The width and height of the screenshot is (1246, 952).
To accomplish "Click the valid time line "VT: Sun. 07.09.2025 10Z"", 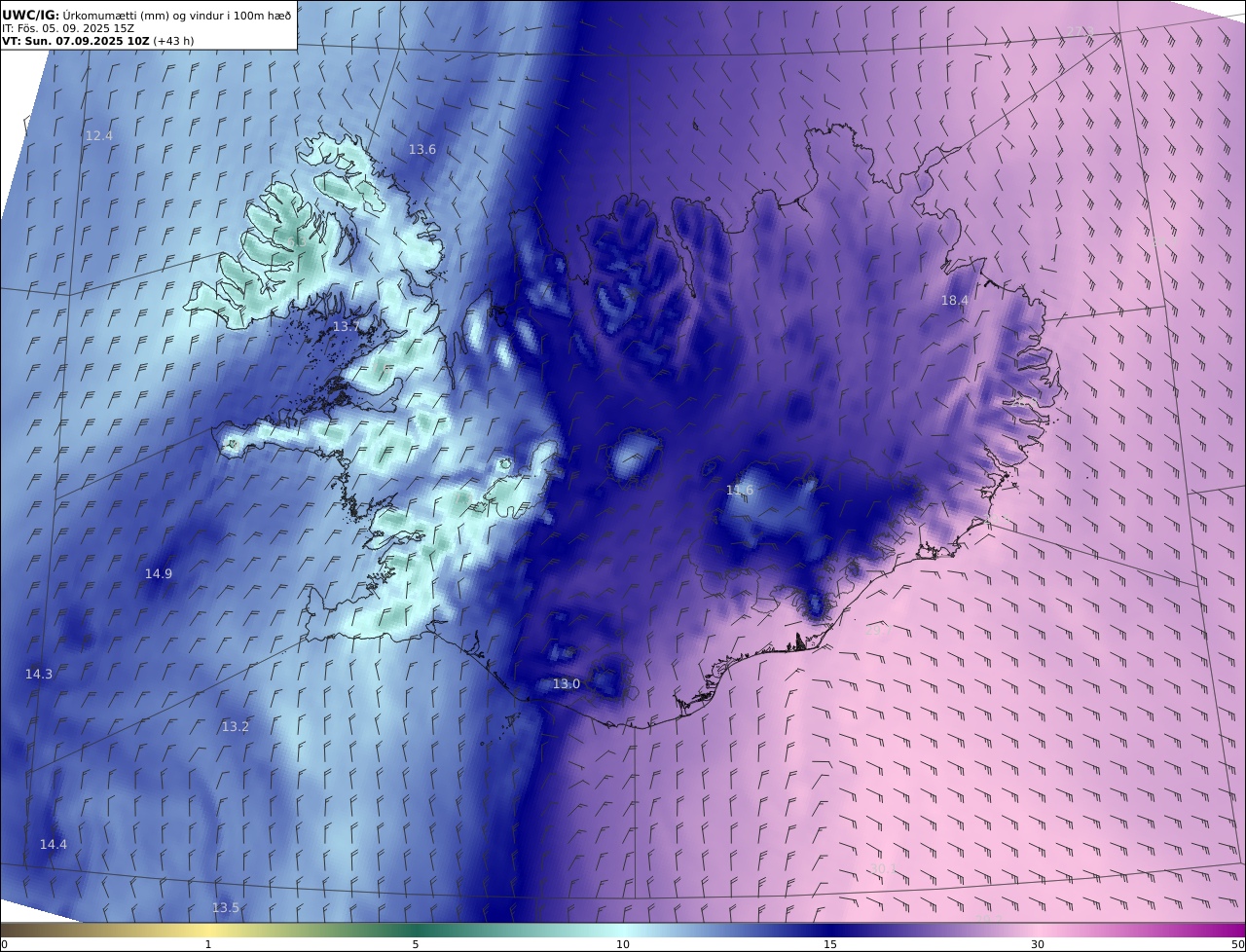I will (x=76, y=41).
